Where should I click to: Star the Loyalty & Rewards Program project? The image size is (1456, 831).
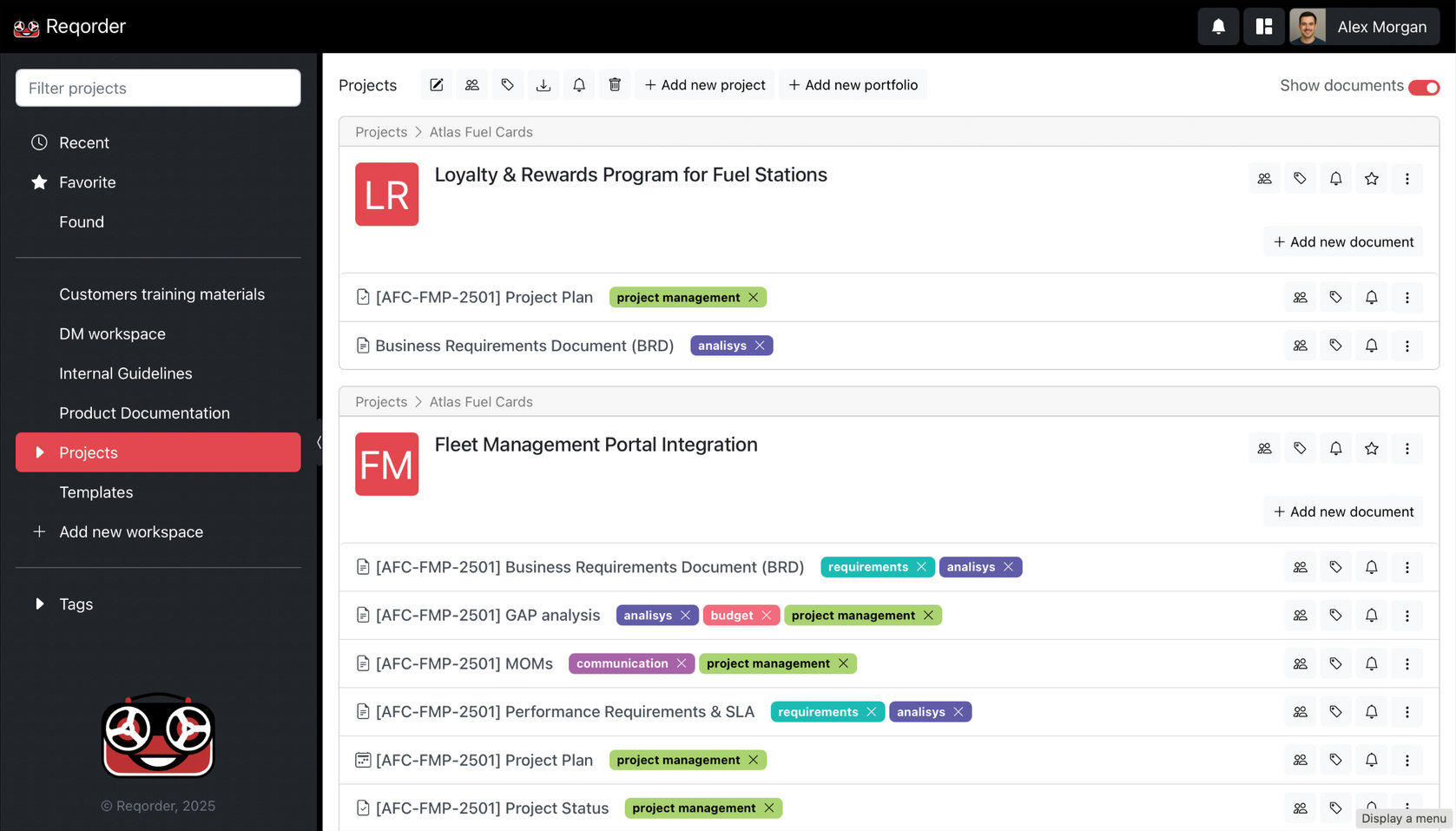(x=1372, y=179)
